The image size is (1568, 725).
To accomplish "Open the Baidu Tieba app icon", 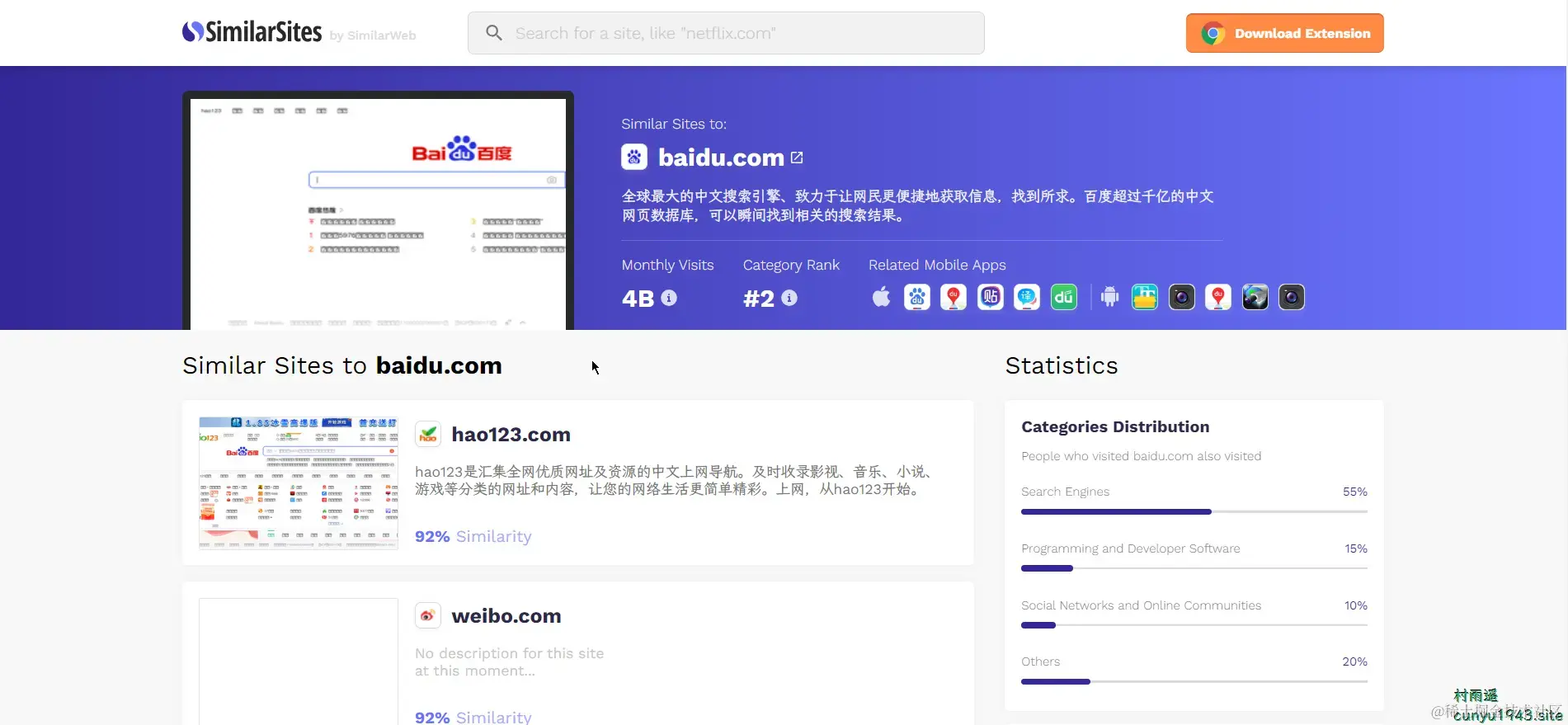I will click(x=991, y=297).
